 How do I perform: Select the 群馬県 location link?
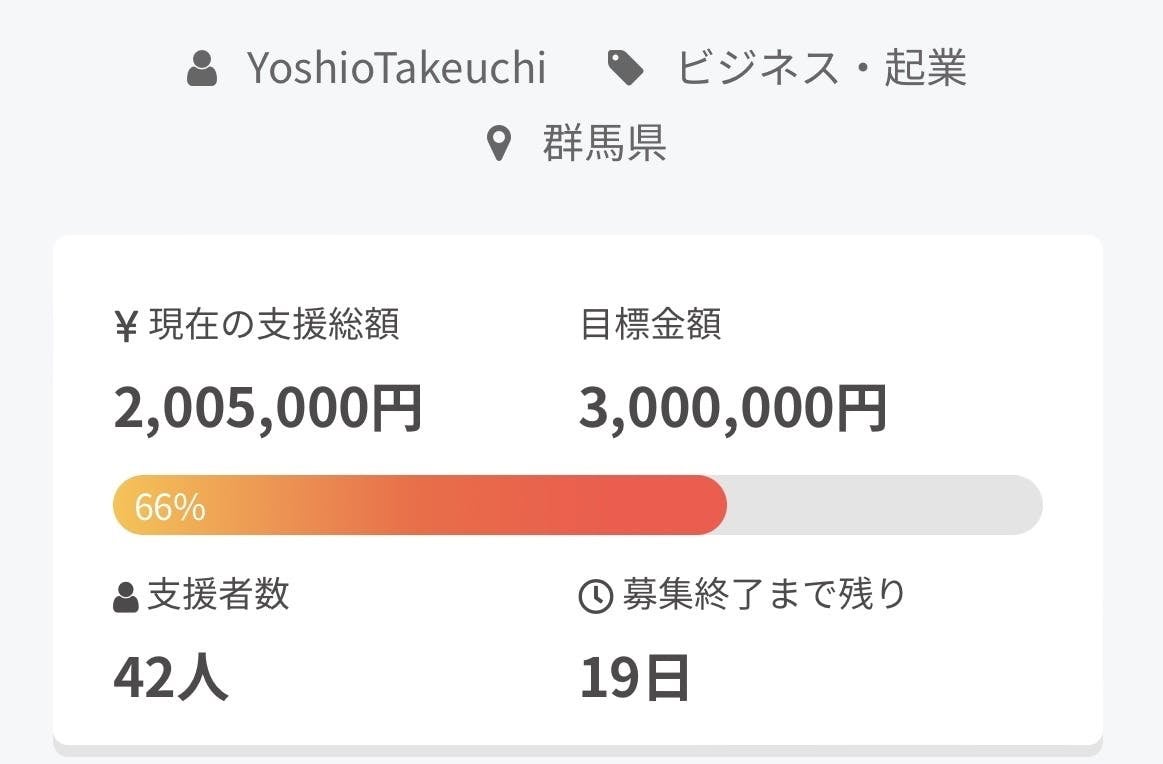pos(604,144)
